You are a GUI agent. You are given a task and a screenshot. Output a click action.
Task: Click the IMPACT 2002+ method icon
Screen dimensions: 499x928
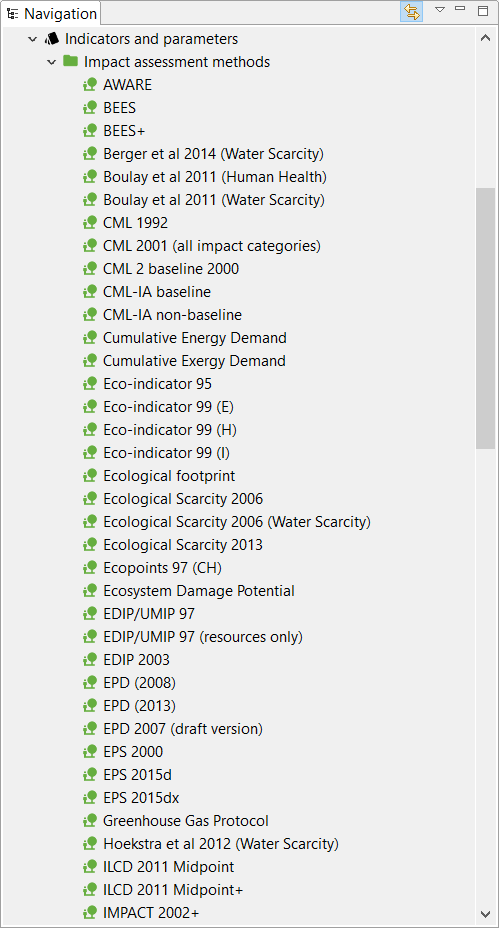[x=90, y=913]
